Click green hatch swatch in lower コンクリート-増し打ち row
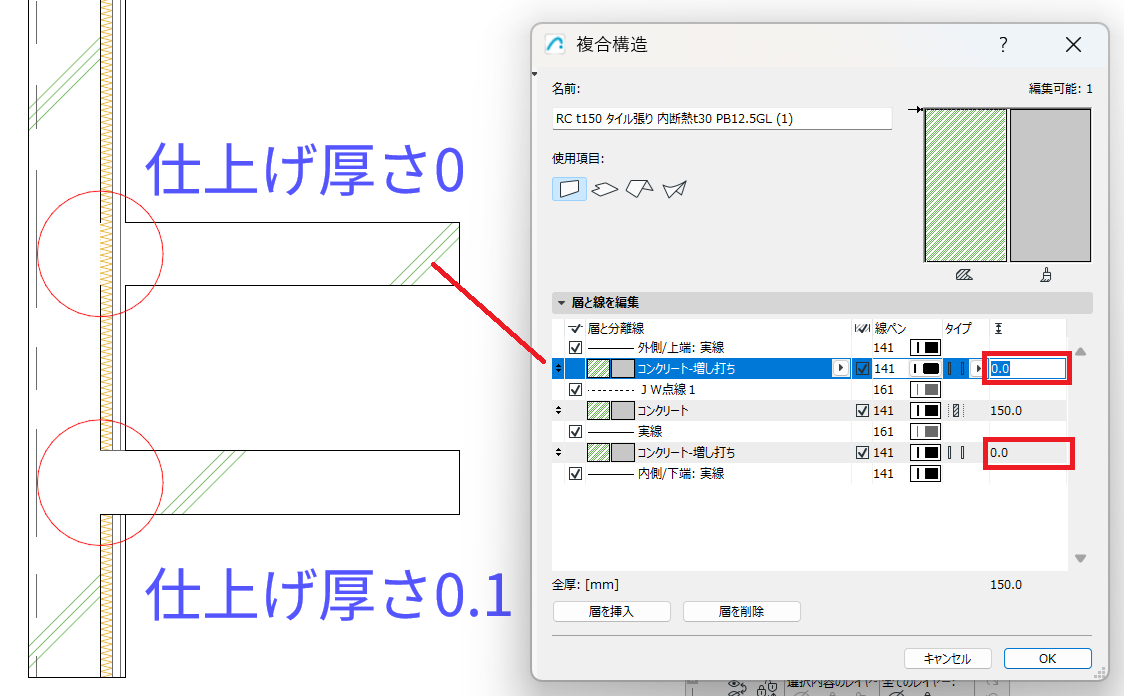 [x=598, y=452]
